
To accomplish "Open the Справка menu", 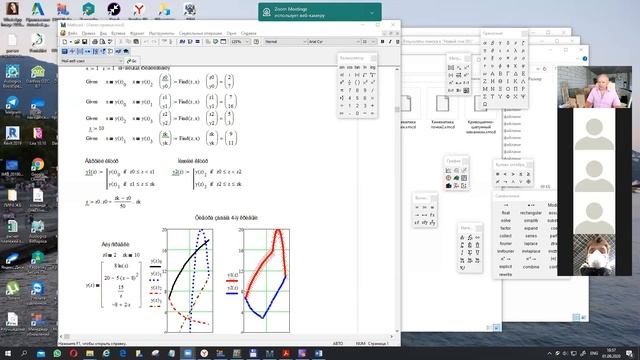I will (249, 33).
